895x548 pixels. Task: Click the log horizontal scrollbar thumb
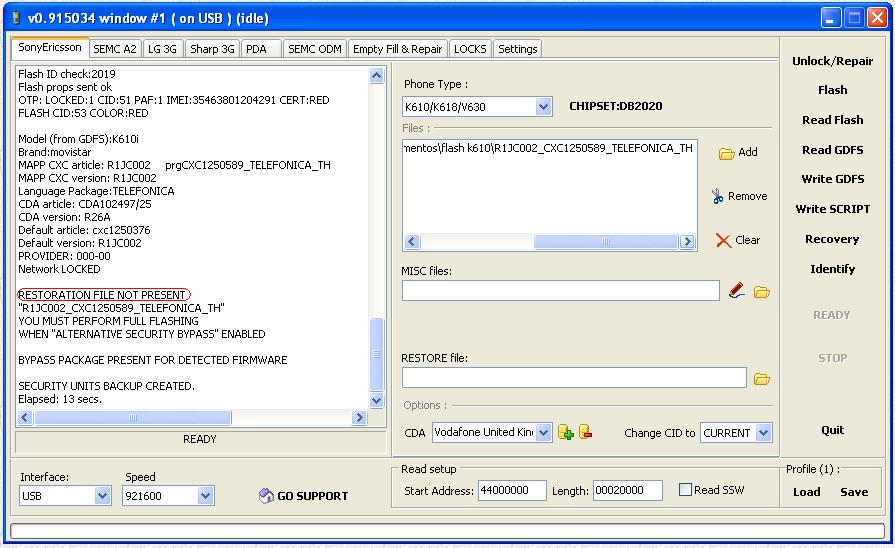pos(132,417)
